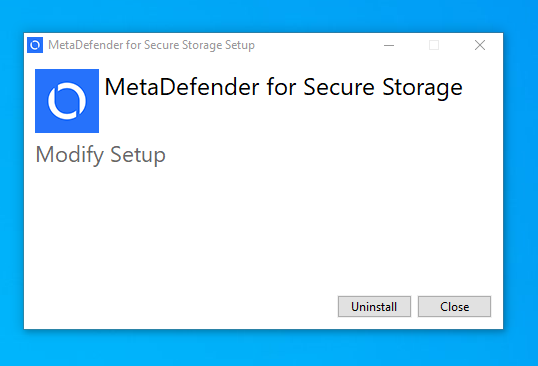The image size is (538, 366).
Task: Click the white swirl inside the logo
Action: pos(67,101)
